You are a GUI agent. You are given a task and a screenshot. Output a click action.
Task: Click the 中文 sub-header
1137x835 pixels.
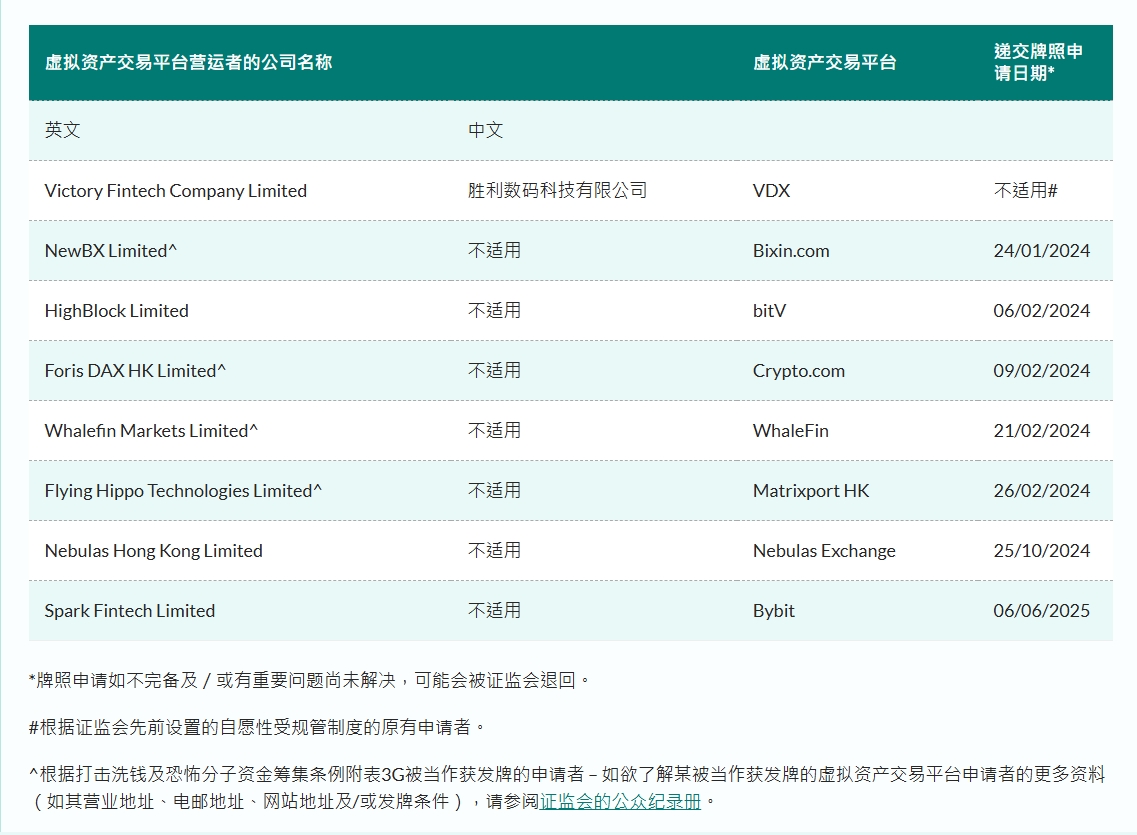[485, 130]
